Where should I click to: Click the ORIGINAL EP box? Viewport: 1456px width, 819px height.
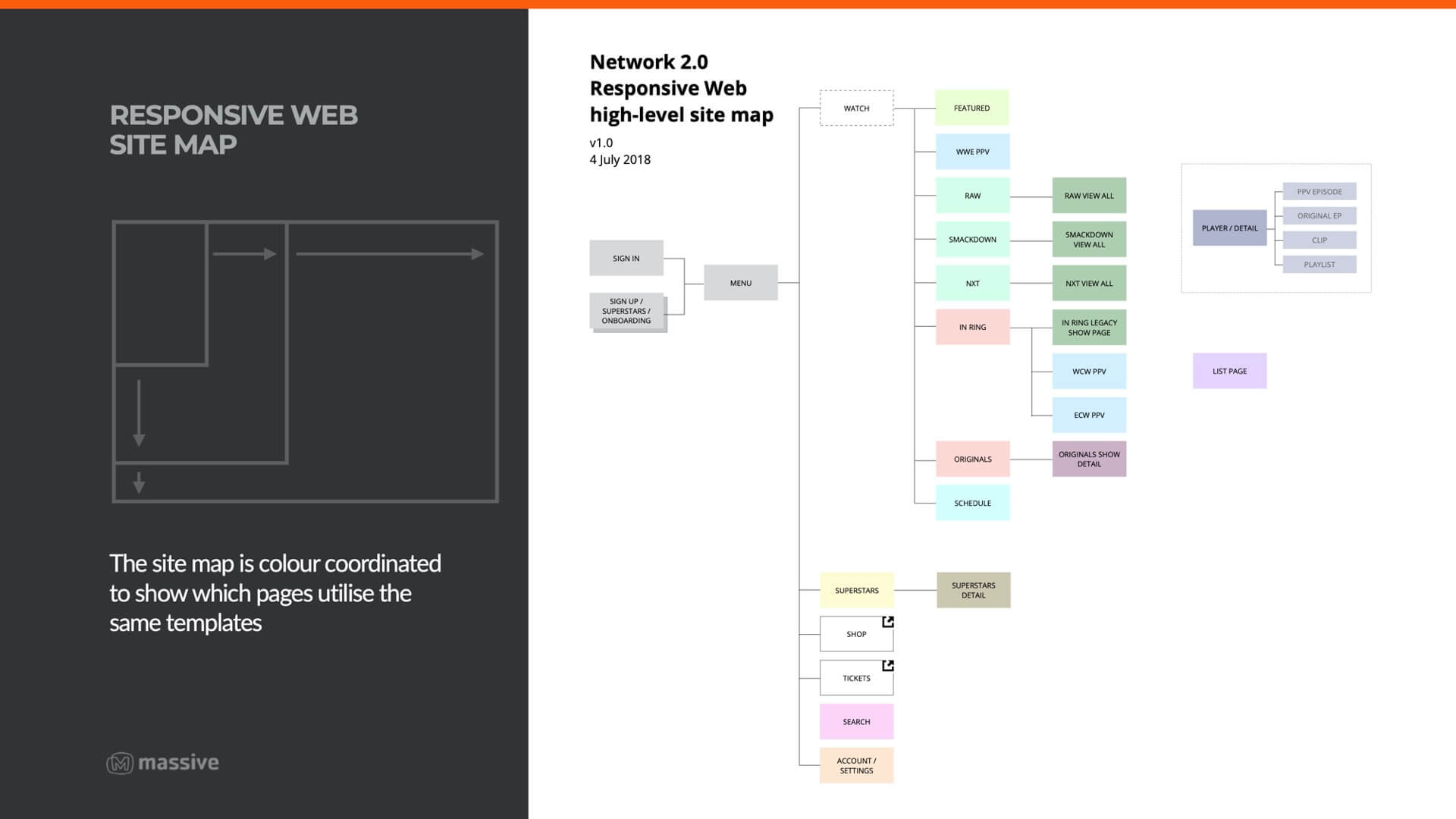[x=1319, y=216]
